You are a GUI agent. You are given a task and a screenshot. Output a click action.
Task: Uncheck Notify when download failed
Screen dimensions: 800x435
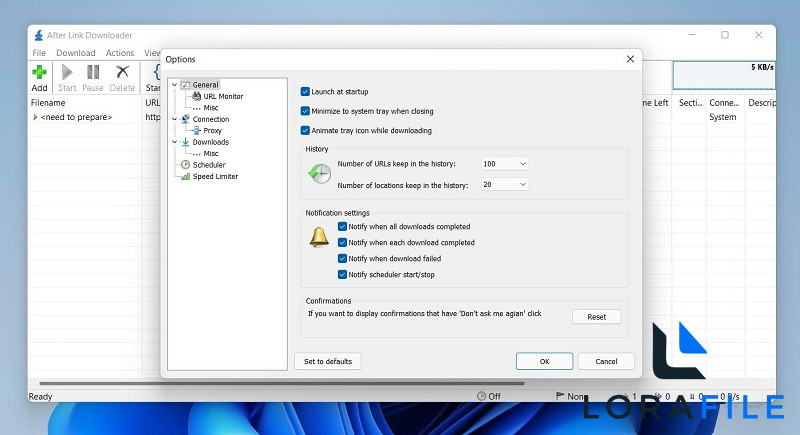[x=342, y=259]
